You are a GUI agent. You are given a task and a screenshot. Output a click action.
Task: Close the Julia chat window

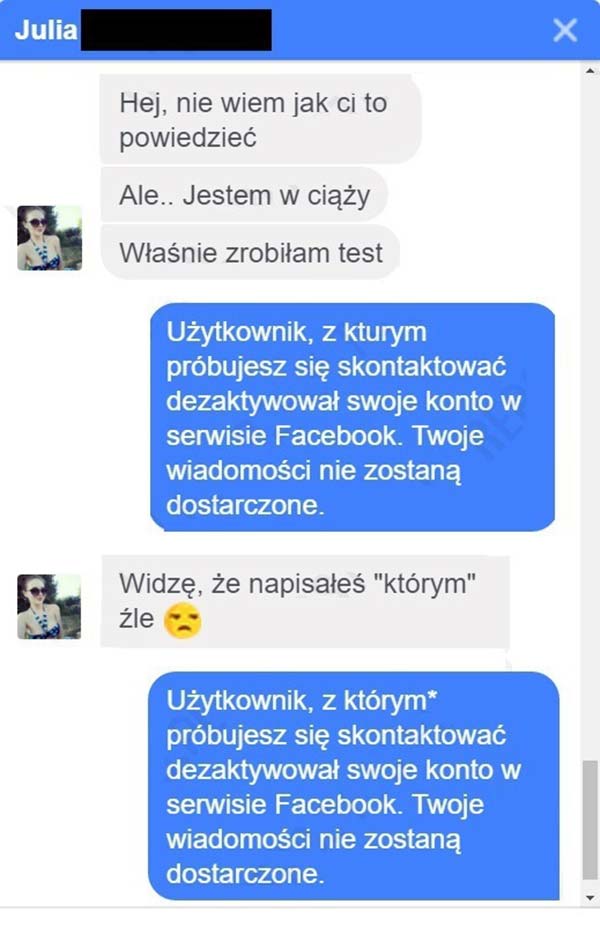565,30
